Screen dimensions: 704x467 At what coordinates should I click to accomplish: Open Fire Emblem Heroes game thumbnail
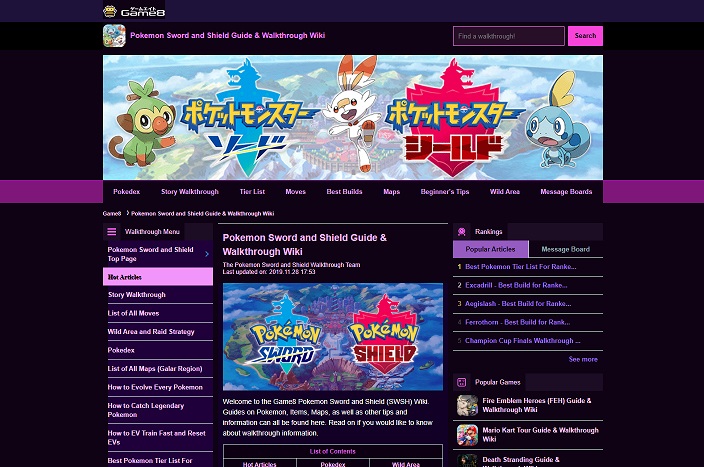pyautogui.click(x=467, y=405)
